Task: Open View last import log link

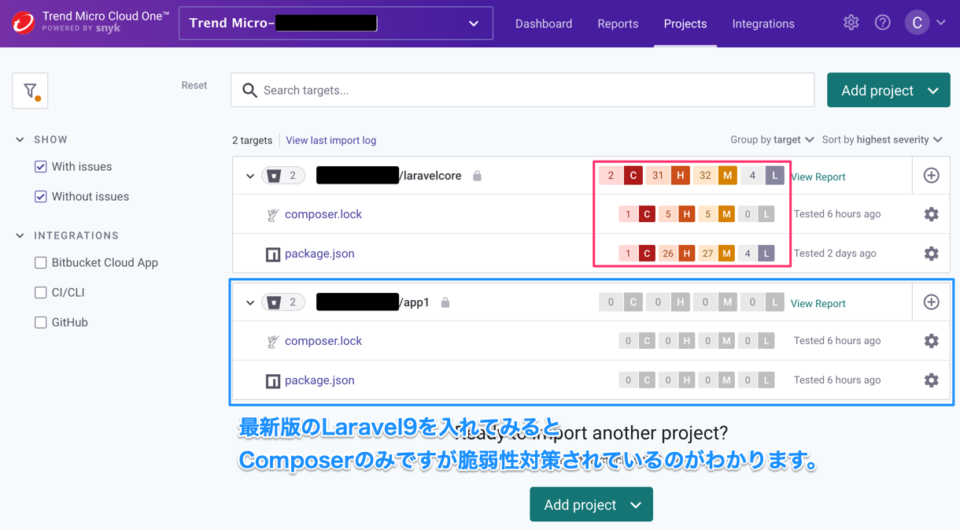Action: (x=331, y=140)
